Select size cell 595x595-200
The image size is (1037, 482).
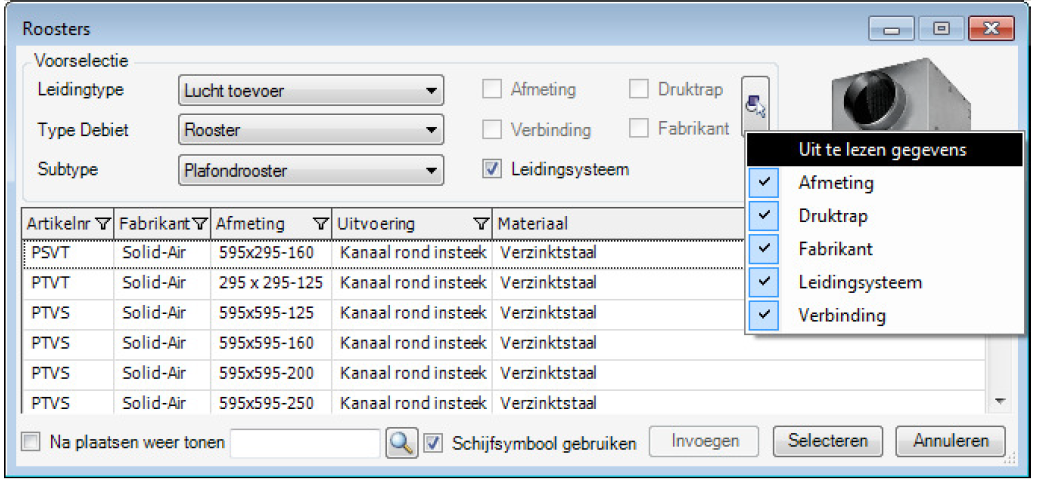point(271,373)
